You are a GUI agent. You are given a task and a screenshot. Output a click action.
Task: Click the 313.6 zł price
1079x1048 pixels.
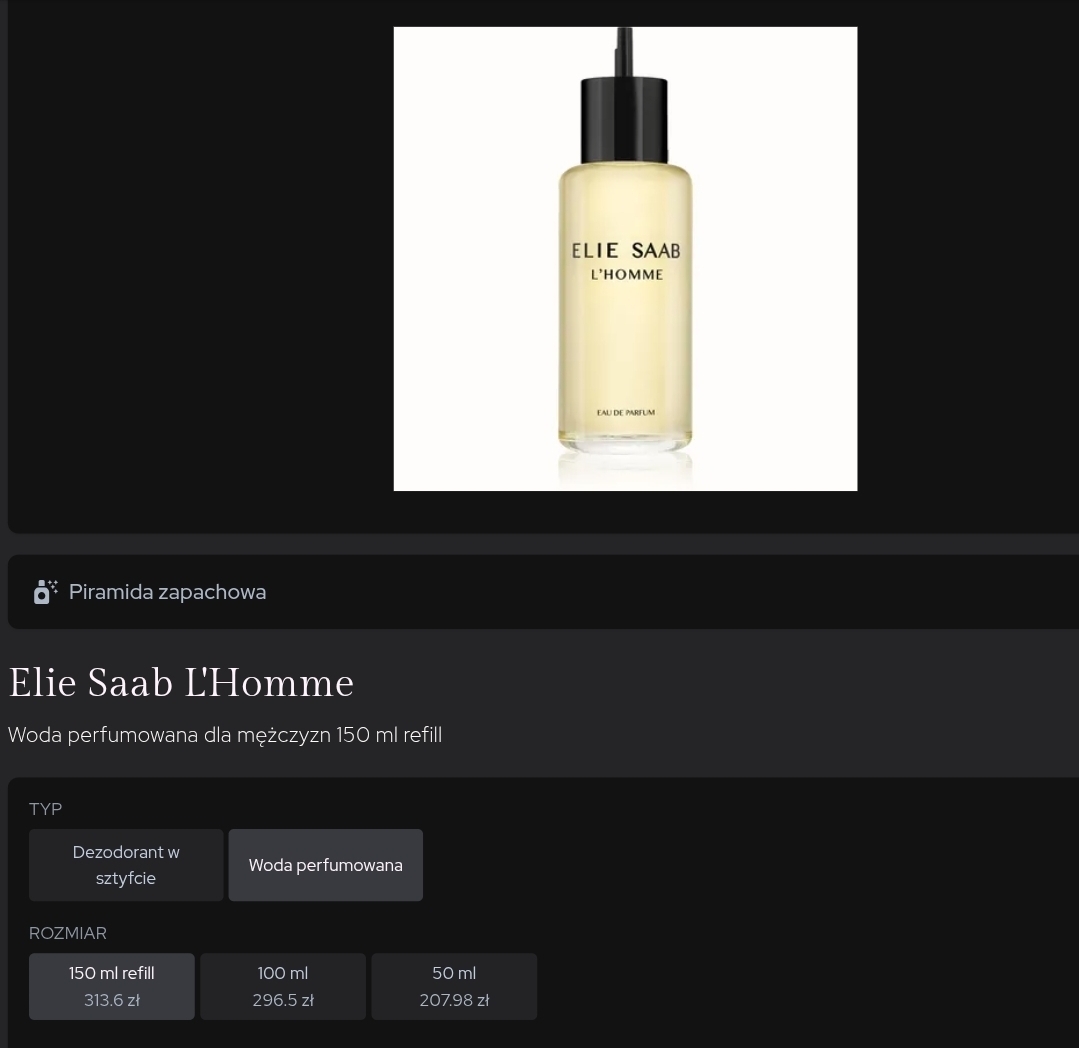[x=111, y=1000]
